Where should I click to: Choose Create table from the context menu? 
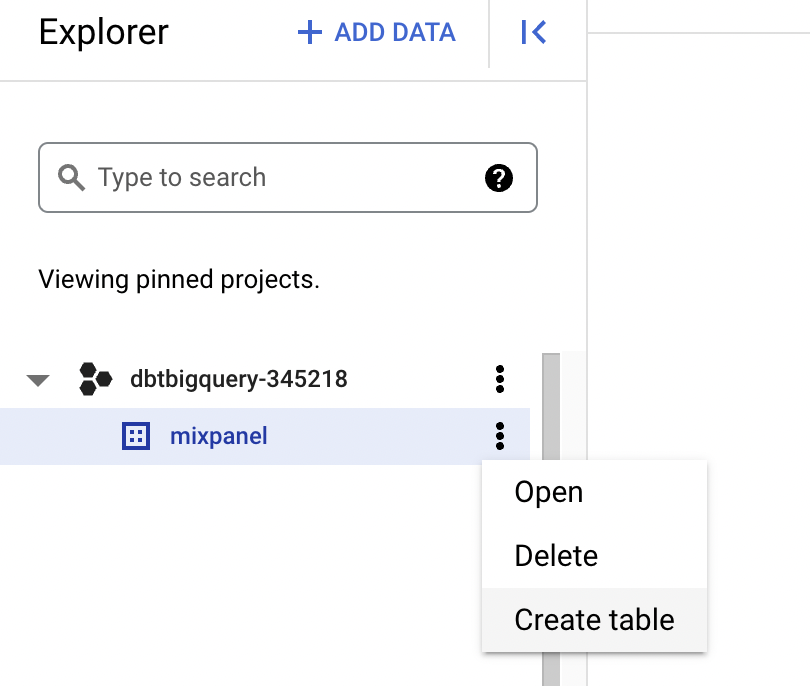pyautogui.click(x=595, y=620)
